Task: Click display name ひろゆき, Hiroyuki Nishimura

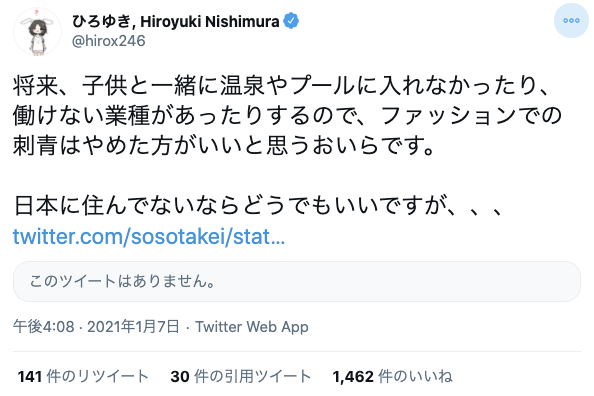Action: 176,21
